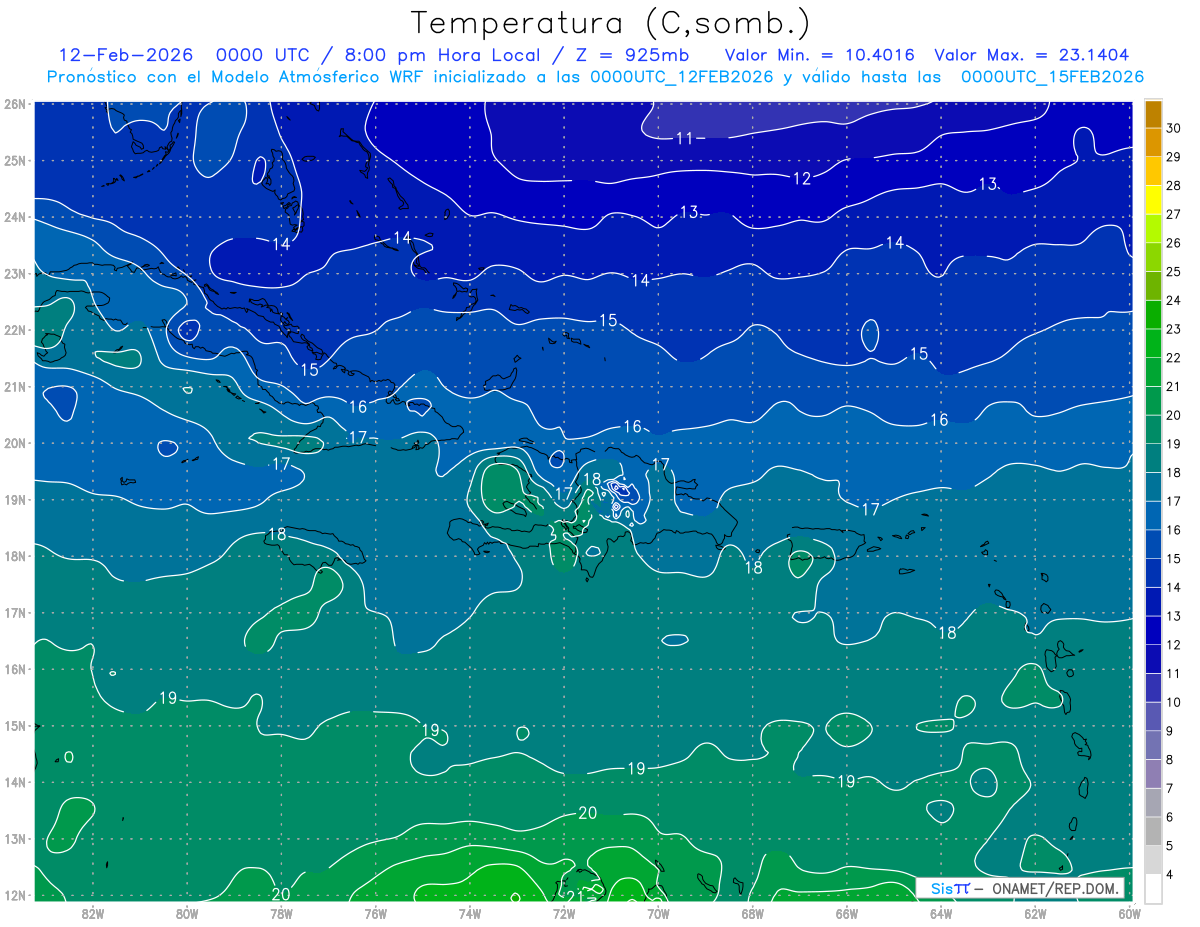Click the color scale label 10

pos(1174,702)
